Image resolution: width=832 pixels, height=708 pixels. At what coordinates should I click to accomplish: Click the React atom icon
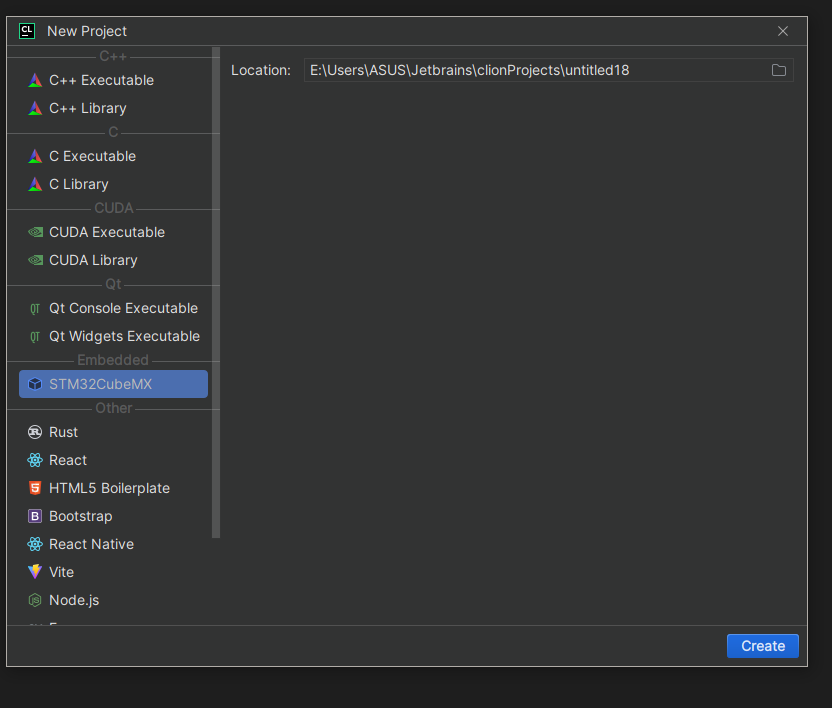tap(35, 460)
